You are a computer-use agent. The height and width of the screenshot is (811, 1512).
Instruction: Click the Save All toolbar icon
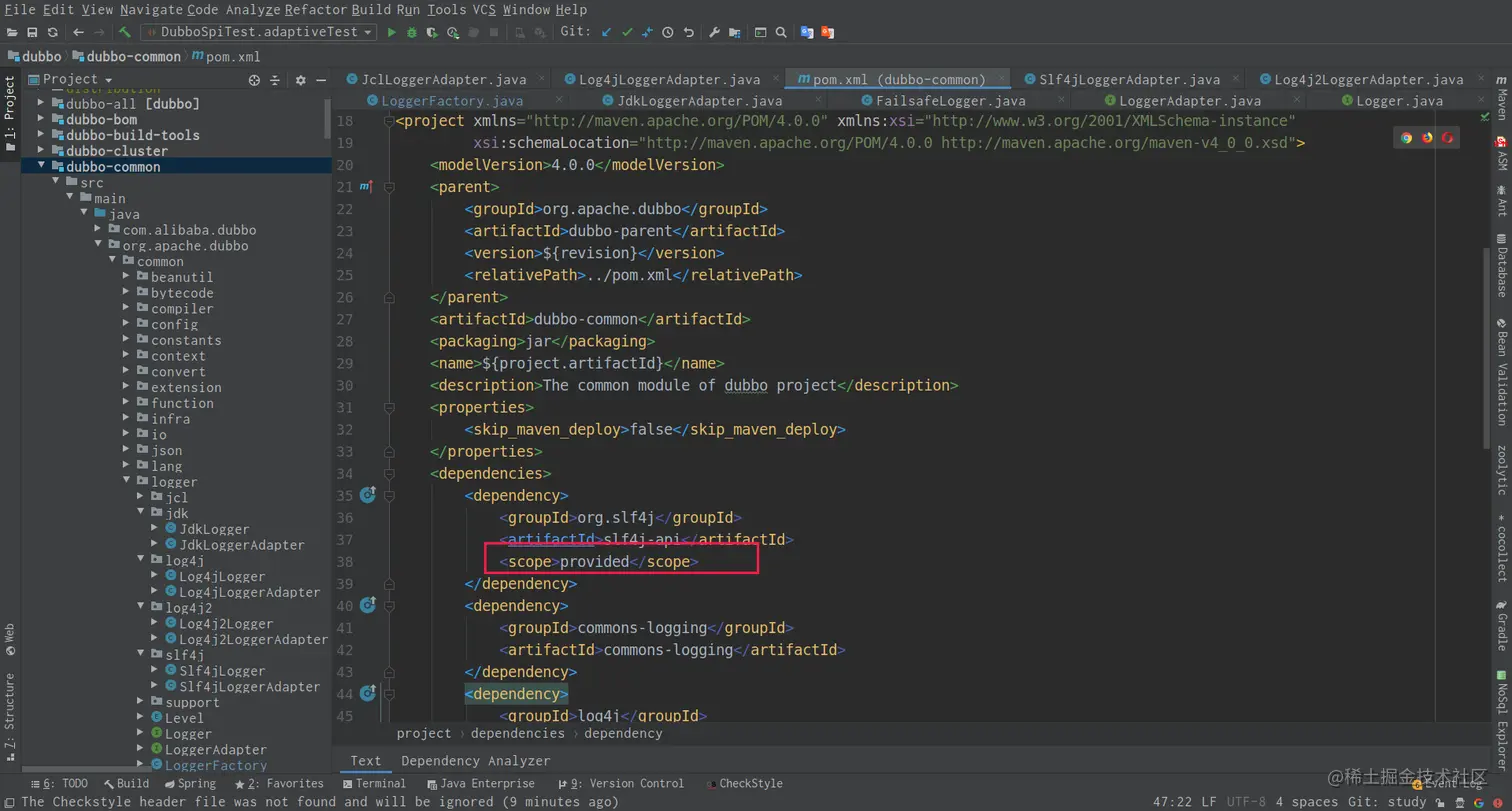32,32
